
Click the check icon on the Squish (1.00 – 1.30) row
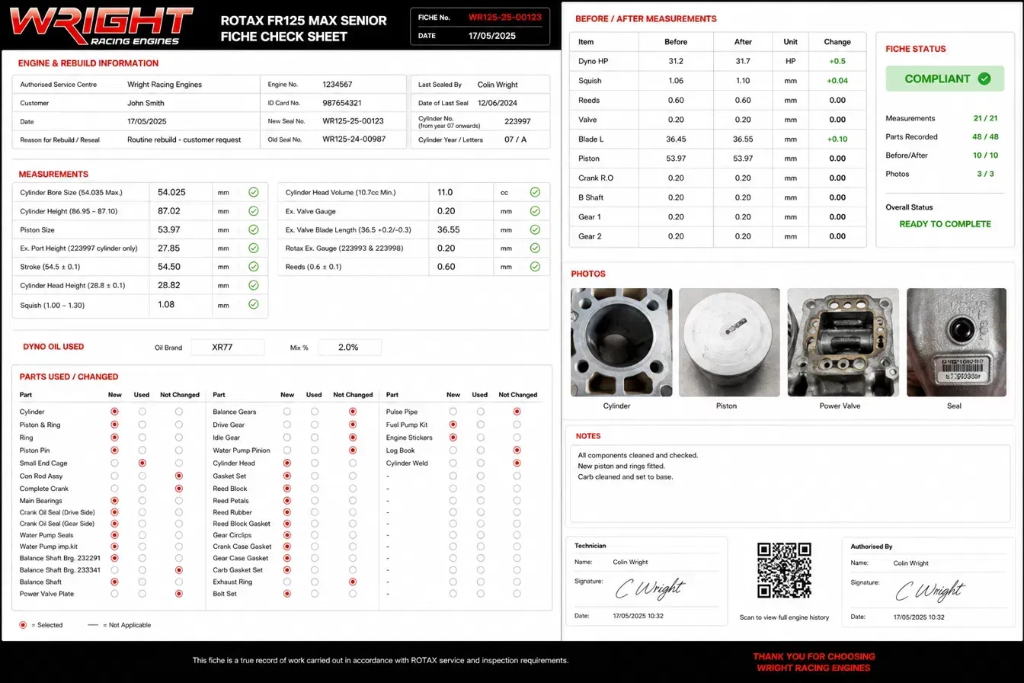253,304
